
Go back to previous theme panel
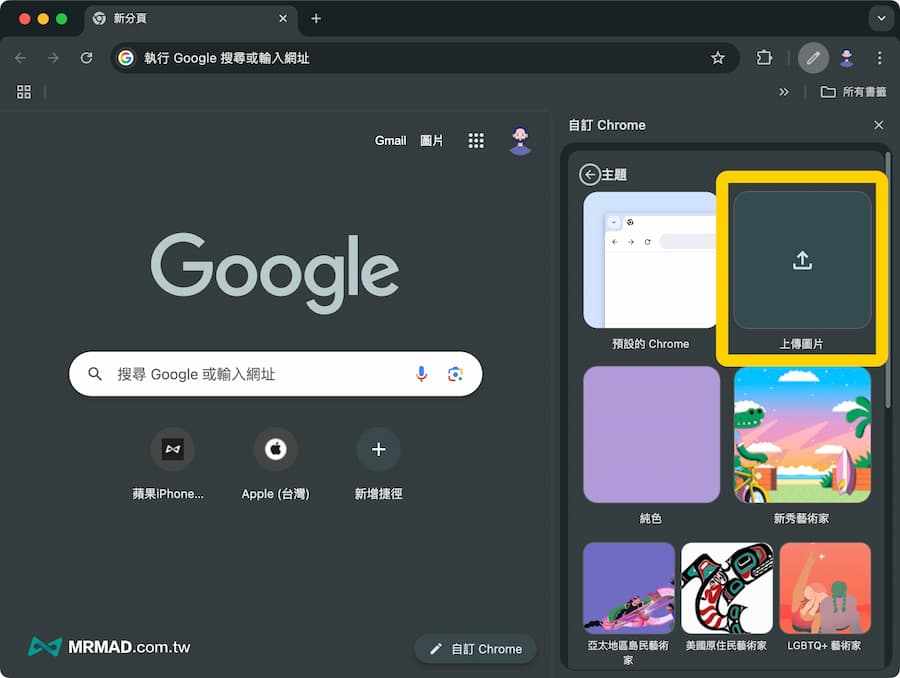coord(590,175)
